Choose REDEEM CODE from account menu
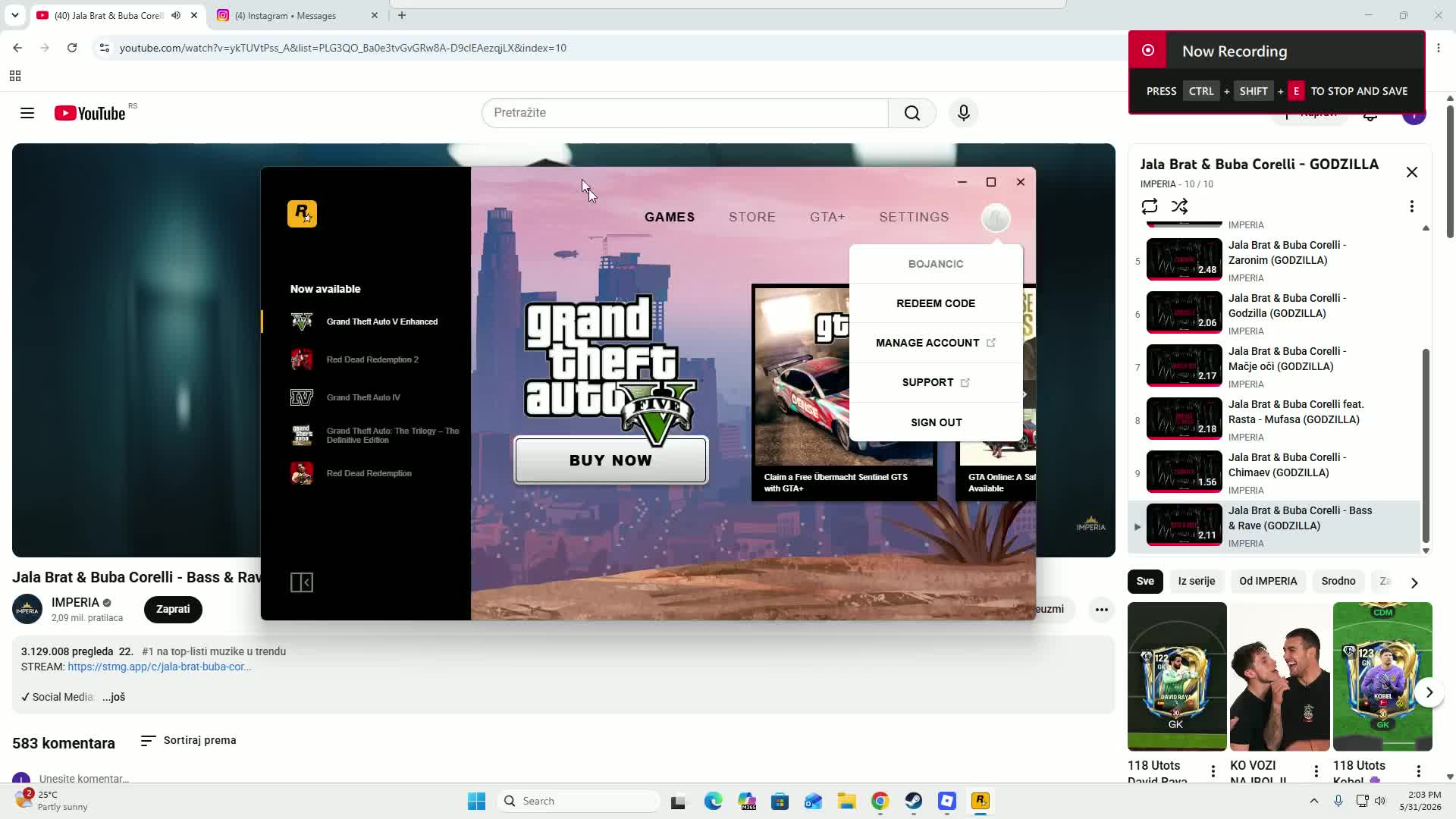This screenshot has width=1456, height=819. click(x=936, y=303)
